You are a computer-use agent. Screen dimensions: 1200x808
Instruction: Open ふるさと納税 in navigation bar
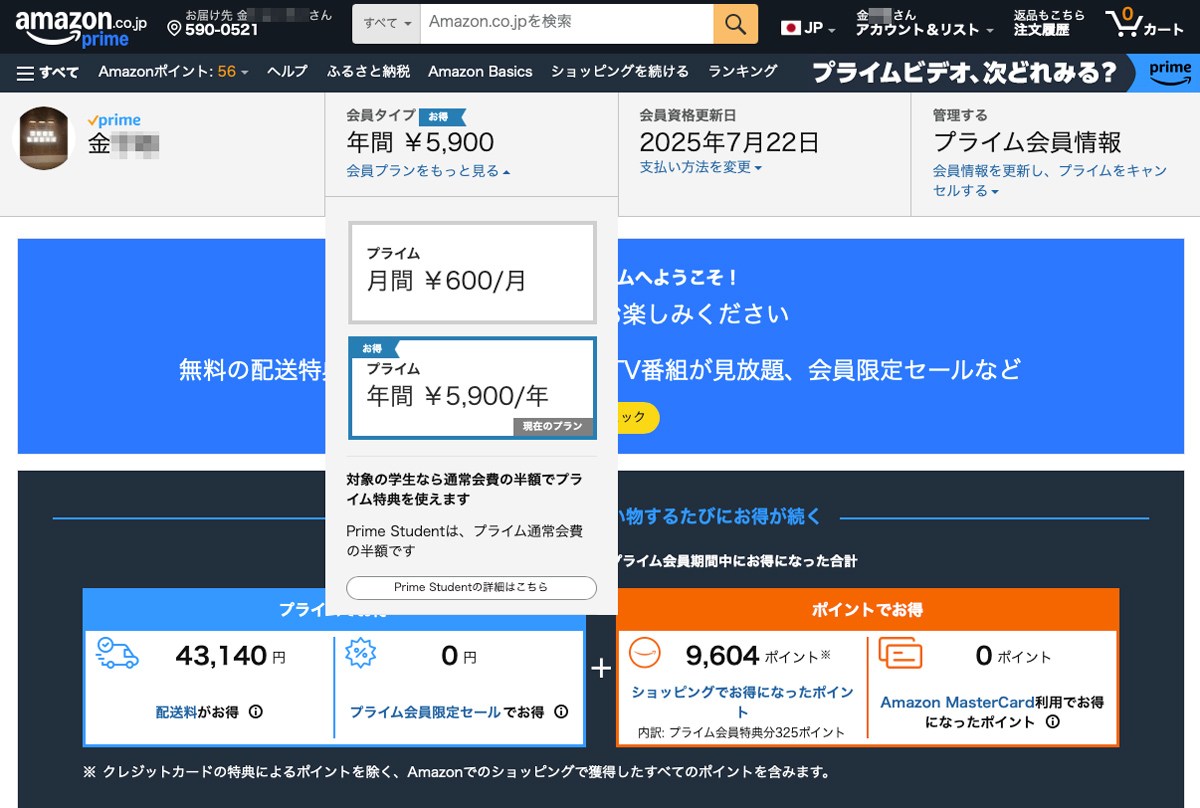368,71
